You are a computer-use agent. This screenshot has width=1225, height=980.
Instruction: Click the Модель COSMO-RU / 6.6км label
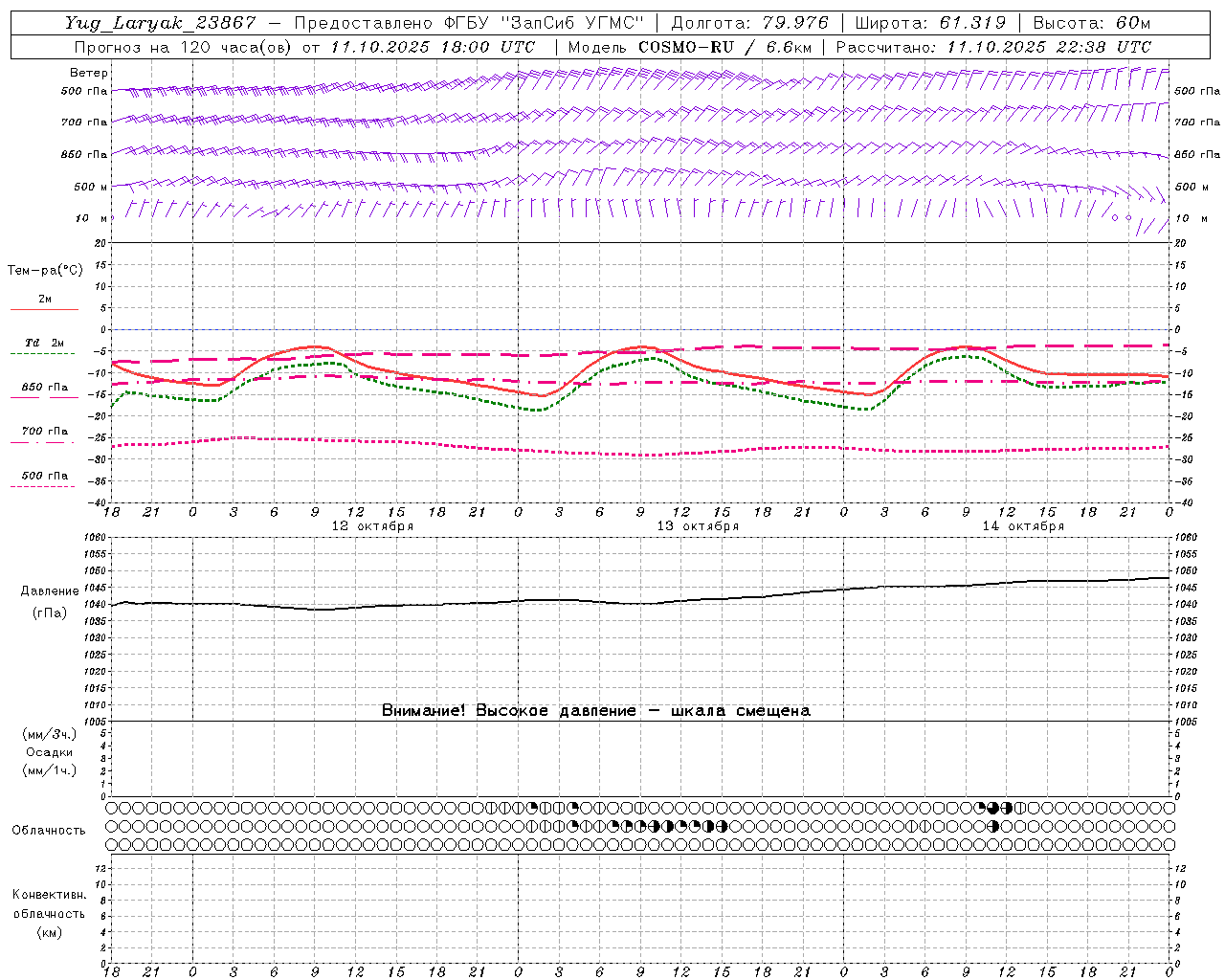689,47
